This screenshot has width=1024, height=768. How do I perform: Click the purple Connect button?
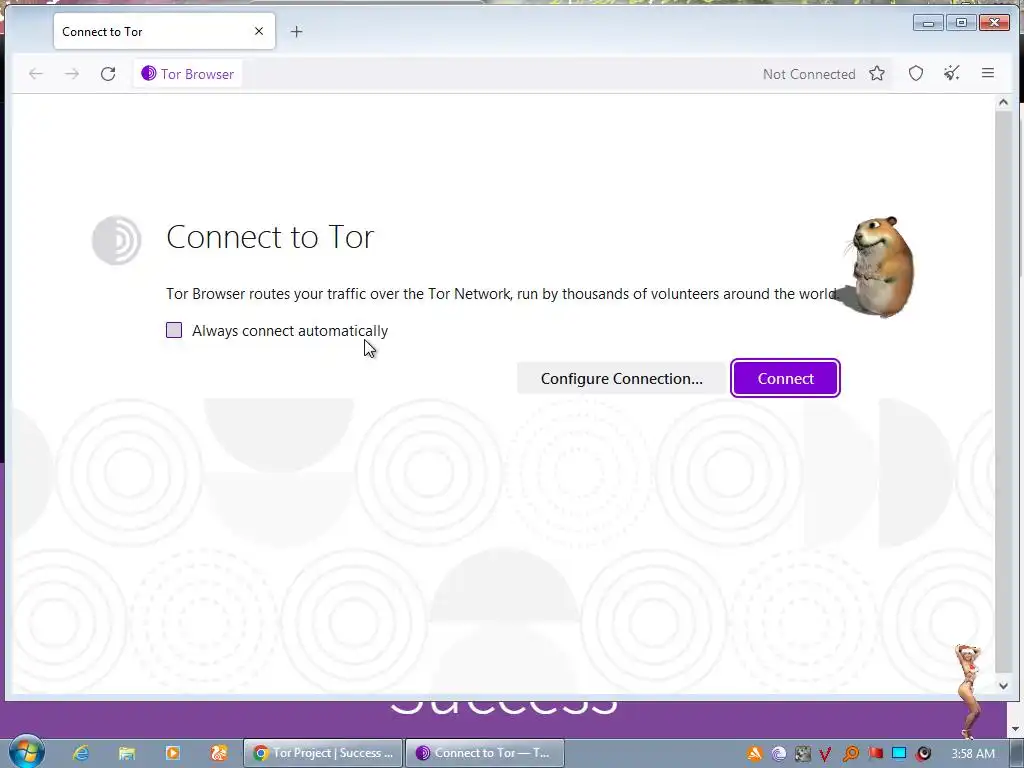[x=786, y=378]
